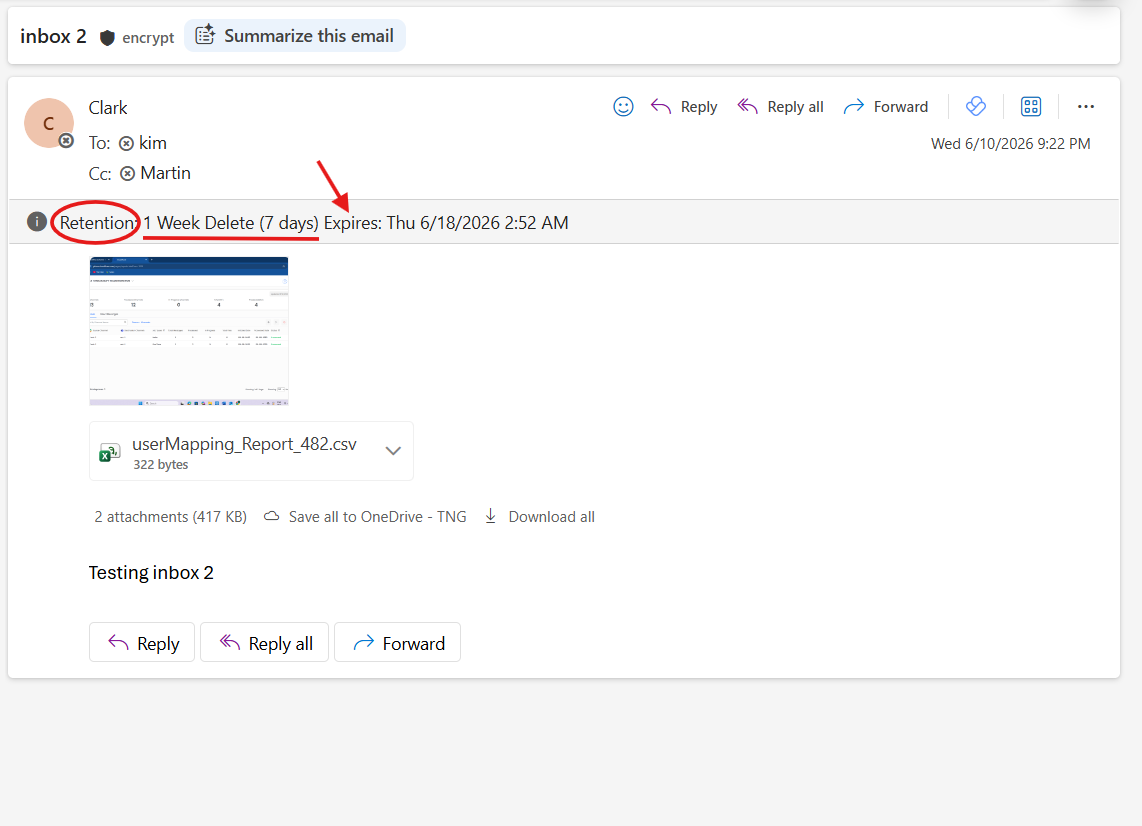Click the Forward button below message
This screenshot has height=826, width=1142.
pyautogui.click(x=398, y=642)
